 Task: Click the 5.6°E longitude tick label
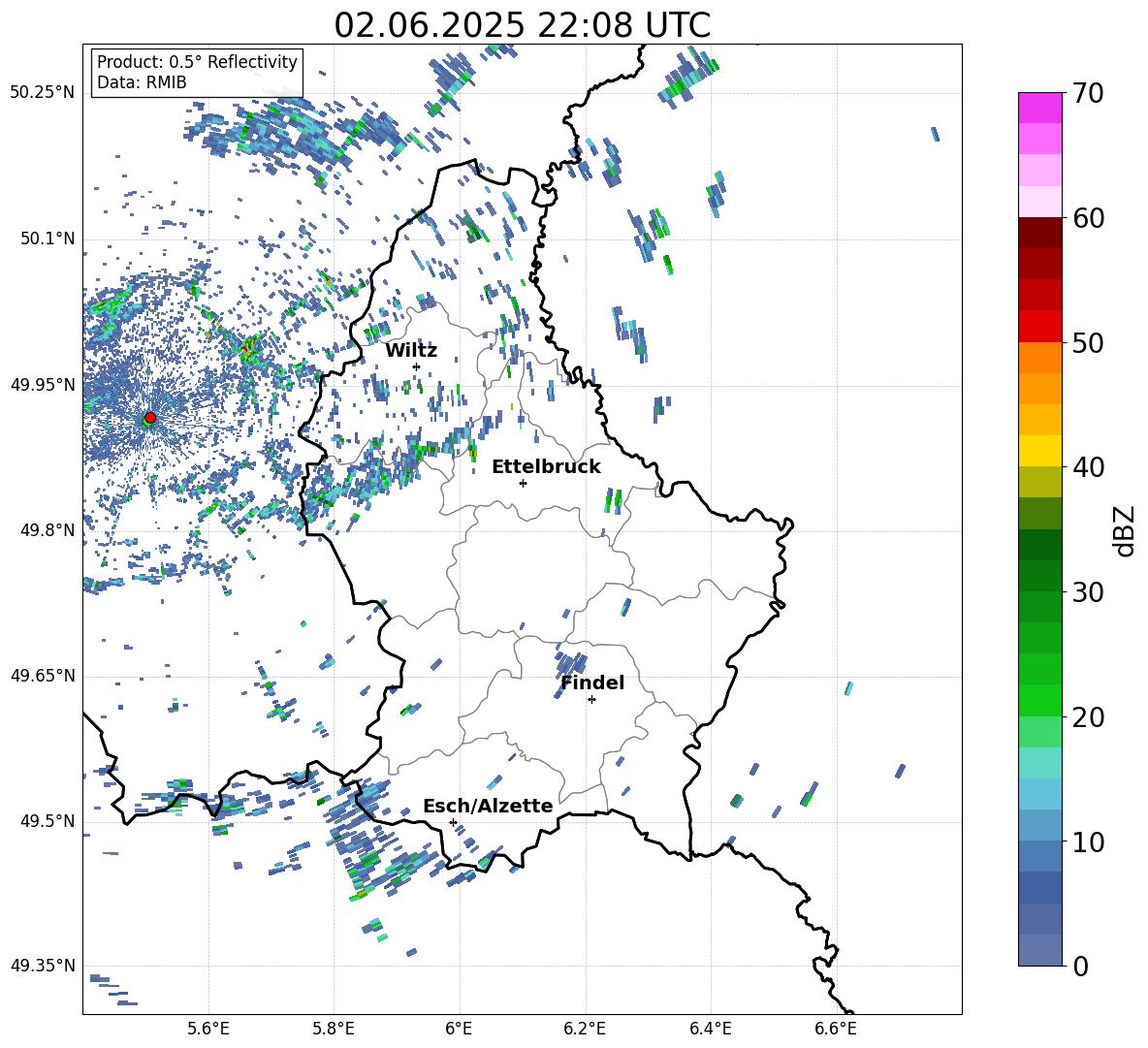tap(208, 1029)
